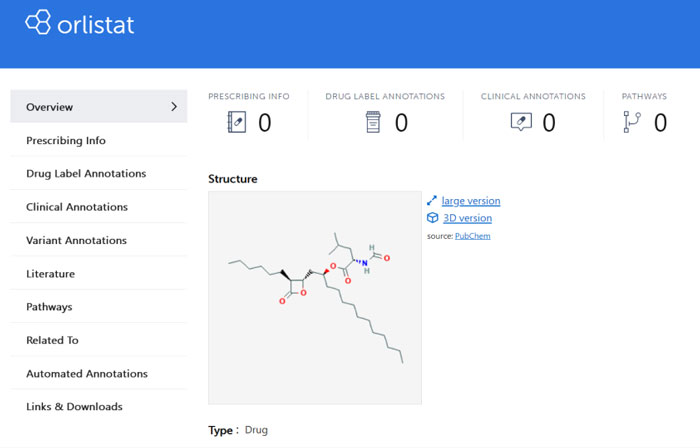
Task: Open Prescribing Info sidebar section
Action: (66, 141)
